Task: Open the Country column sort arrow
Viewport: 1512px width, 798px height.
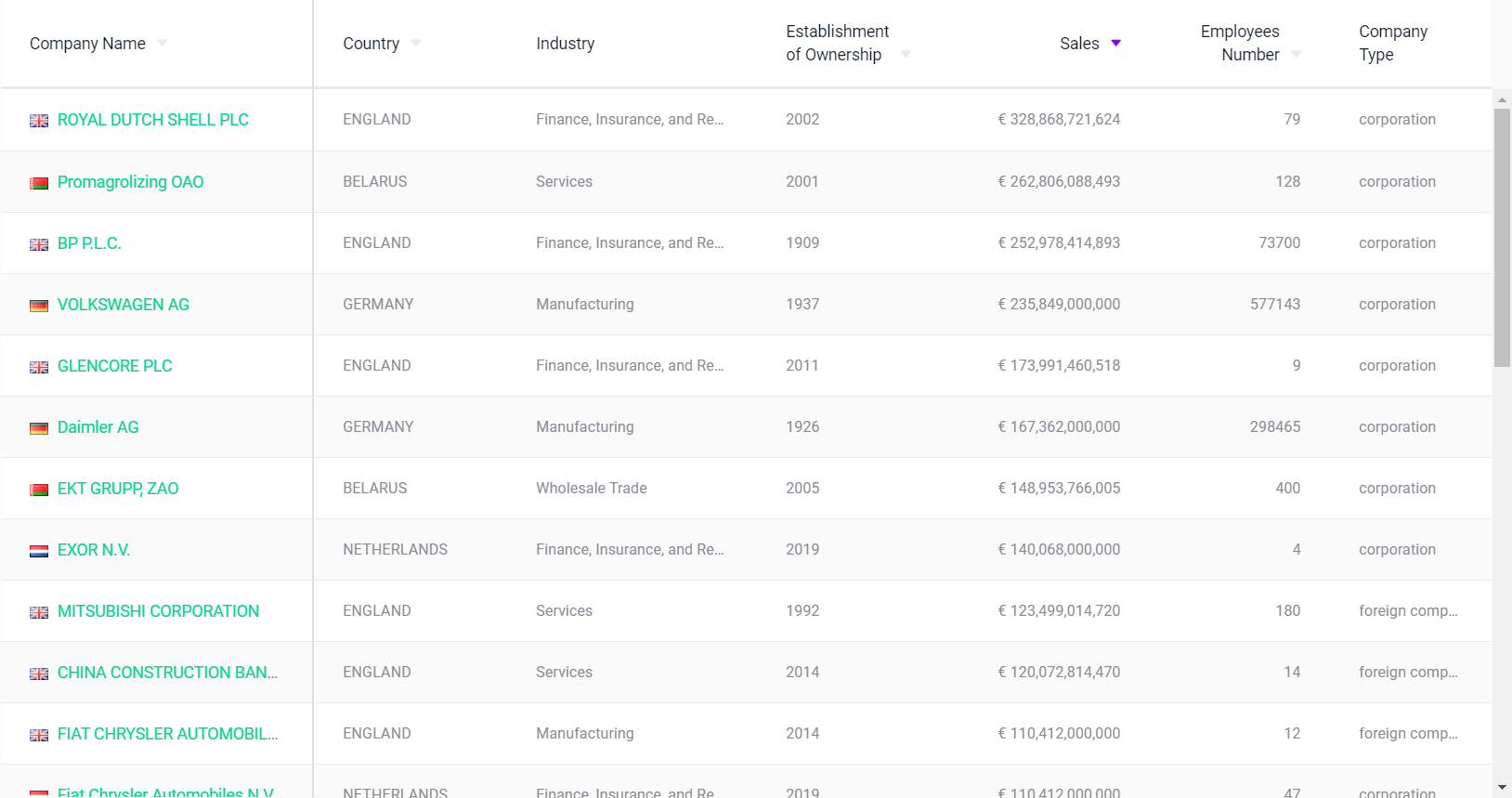Action: (416, 44)
